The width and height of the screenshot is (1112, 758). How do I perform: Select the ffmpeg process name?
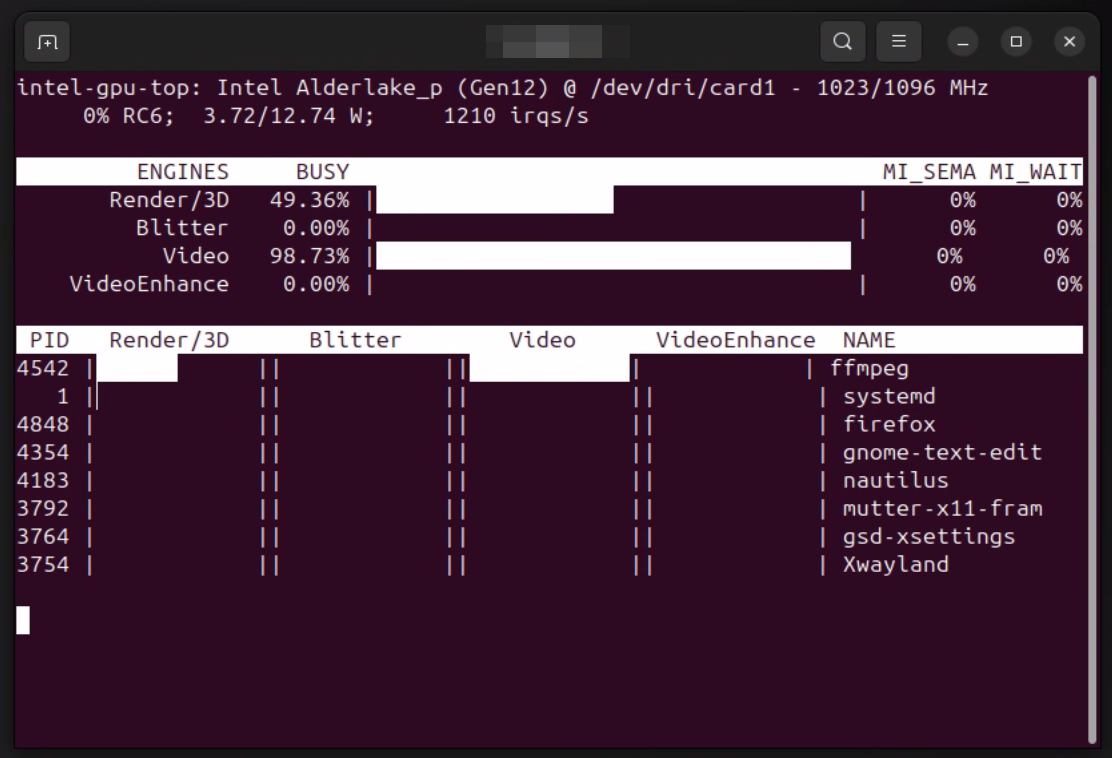[x=869, y=368]
